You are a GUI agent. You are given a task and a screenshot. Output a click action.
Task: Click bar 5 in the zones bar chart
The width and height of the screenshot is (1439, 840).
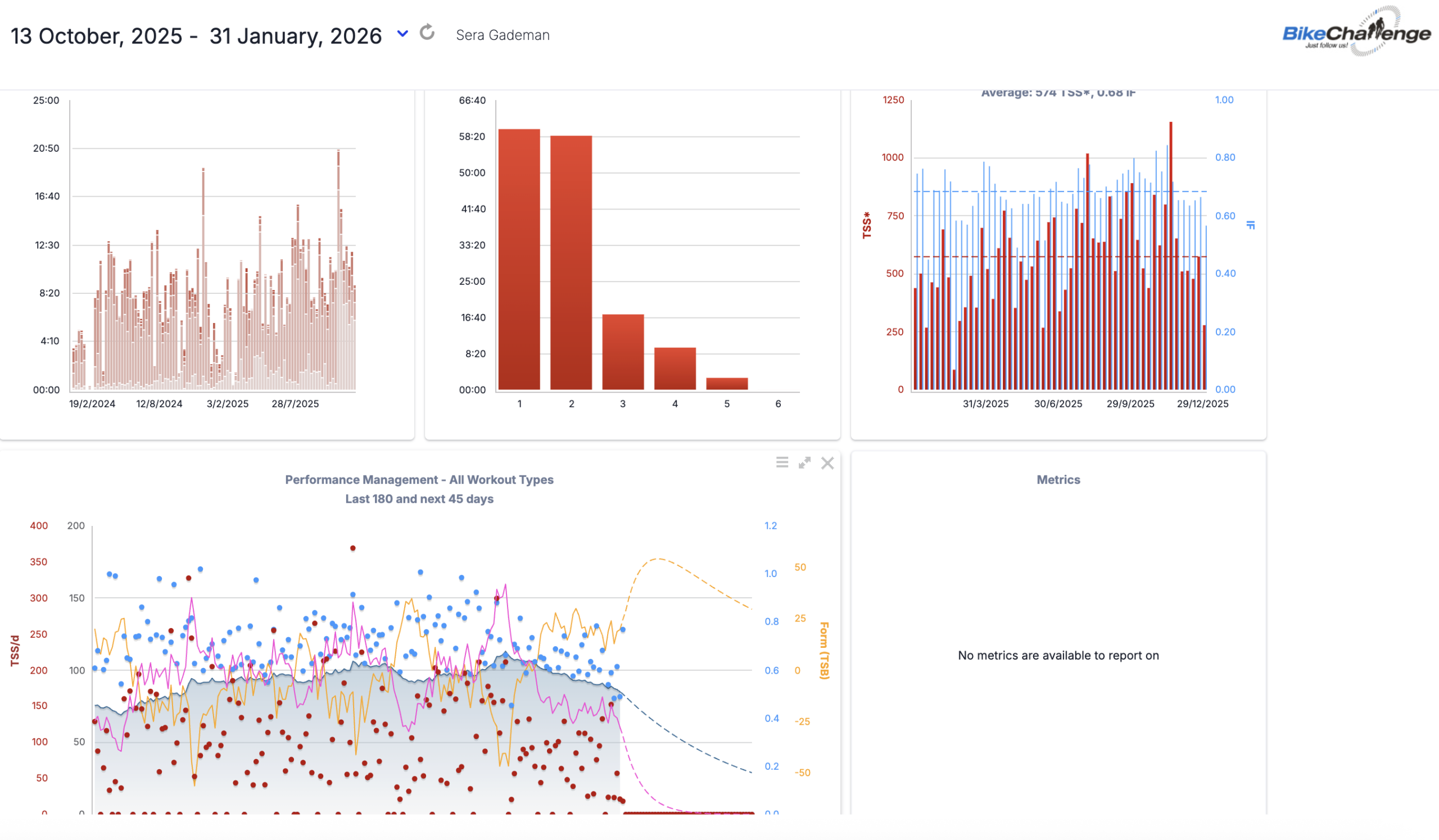point(727,384)
